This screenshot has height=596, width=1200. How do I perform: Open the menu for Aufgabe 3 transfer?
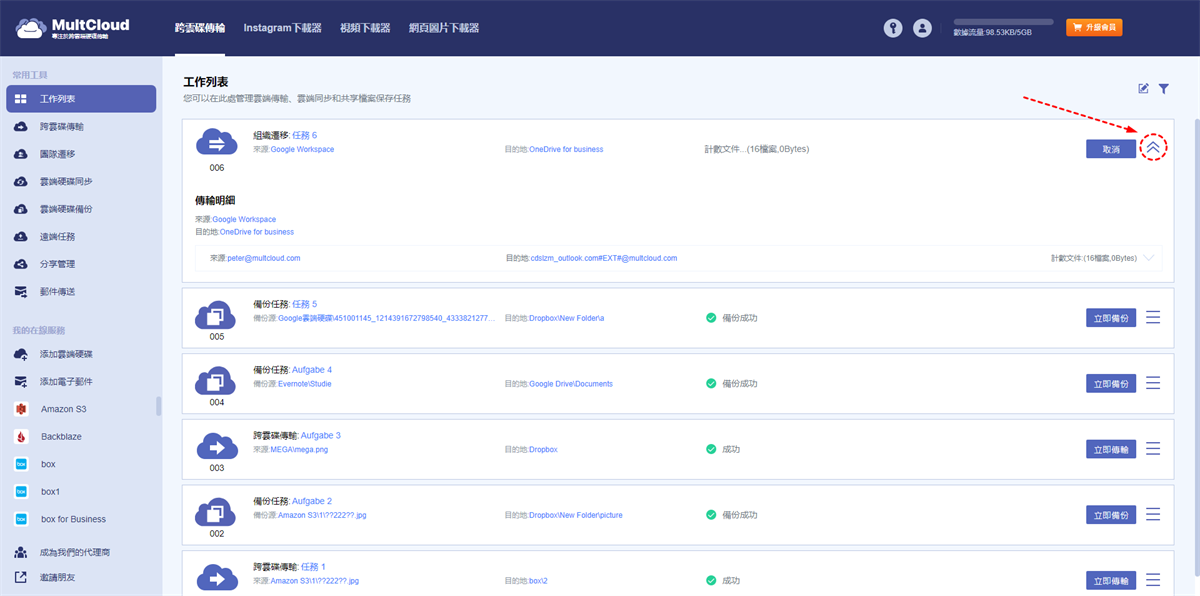pyautogui.click(x=1153, y=449)
